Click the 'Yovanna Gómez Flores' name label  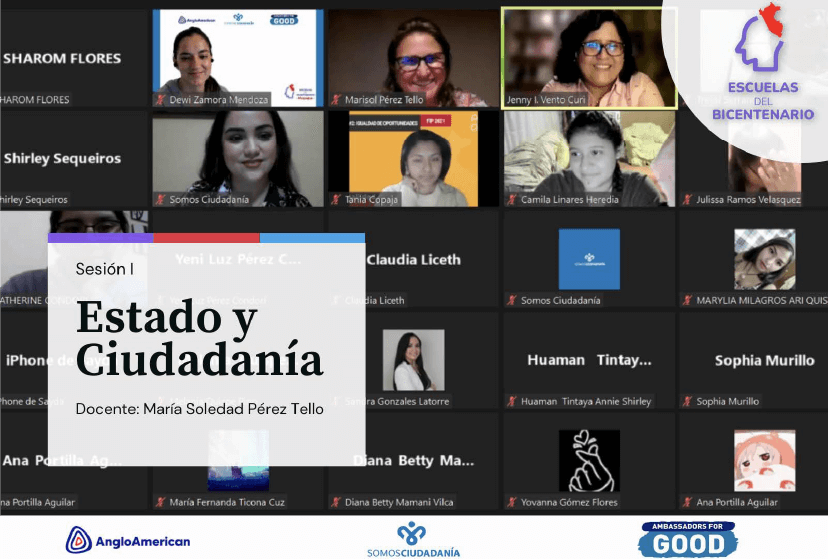569,502
